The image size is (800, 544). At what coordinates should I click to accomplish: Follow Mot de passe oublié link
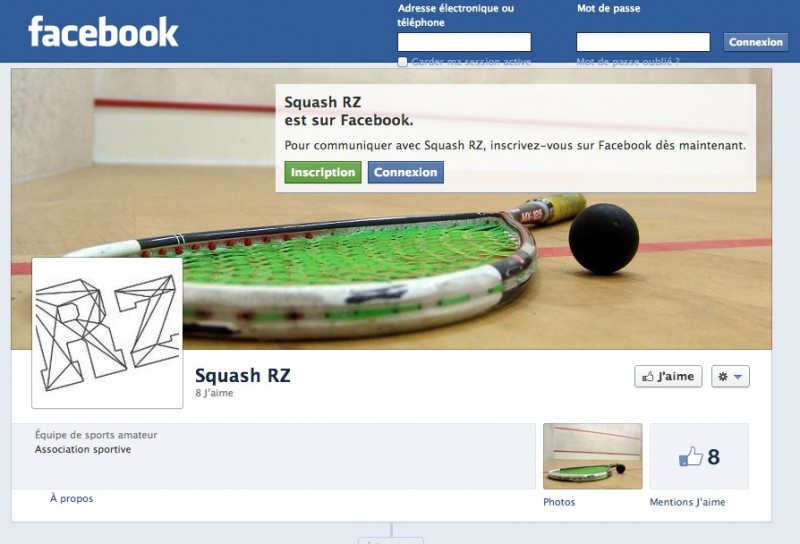[x=628, y=62]
